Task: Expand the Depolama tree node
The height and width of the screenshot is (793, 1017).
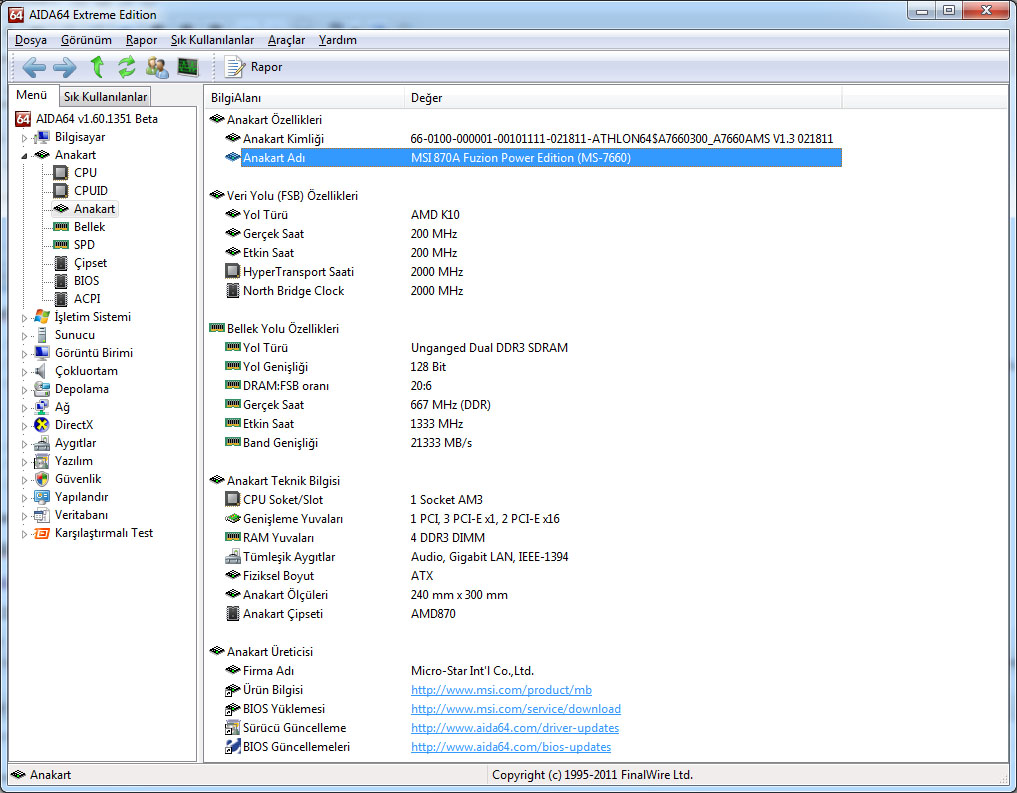Action: [24, 390]
